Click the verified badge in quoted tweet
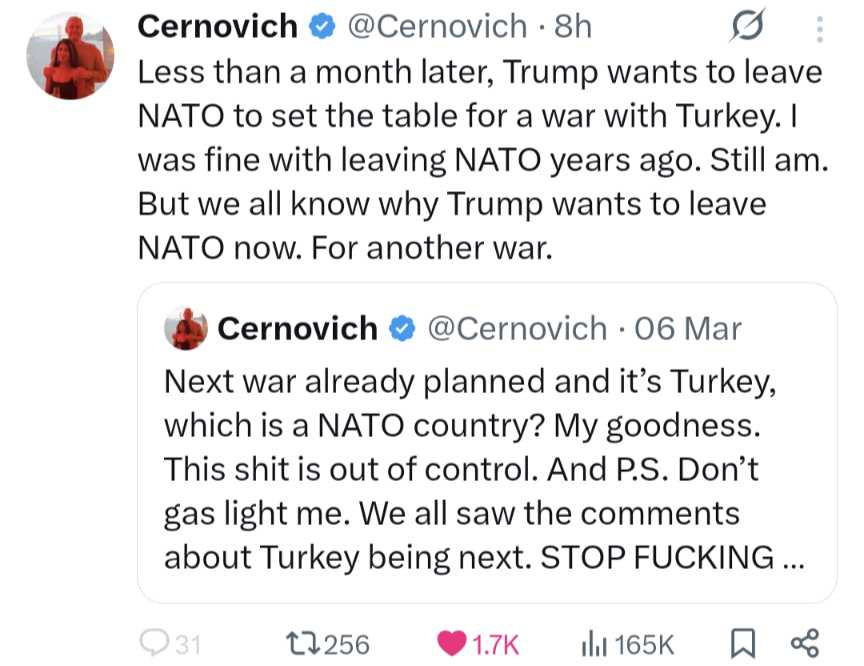Image resolution: width=864 pixels, height=666 pixels. (x=402, y=328)
